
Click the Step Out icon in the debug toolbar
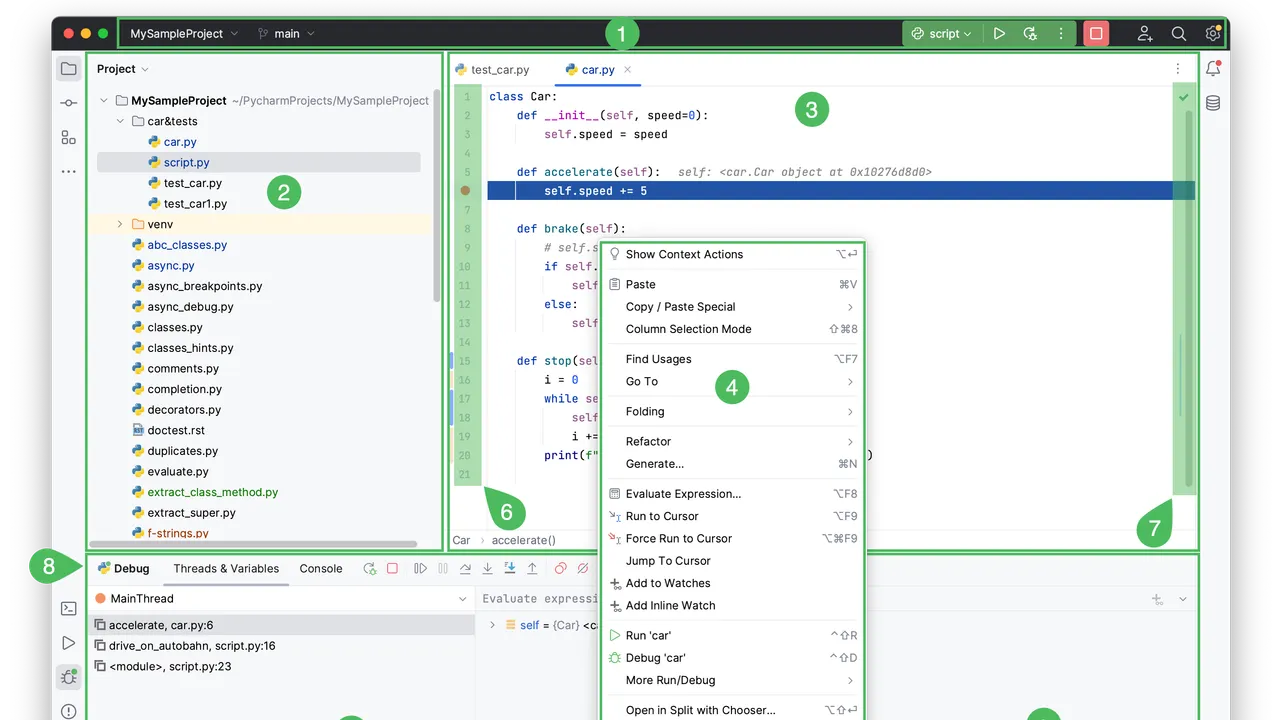coord(532,568)
